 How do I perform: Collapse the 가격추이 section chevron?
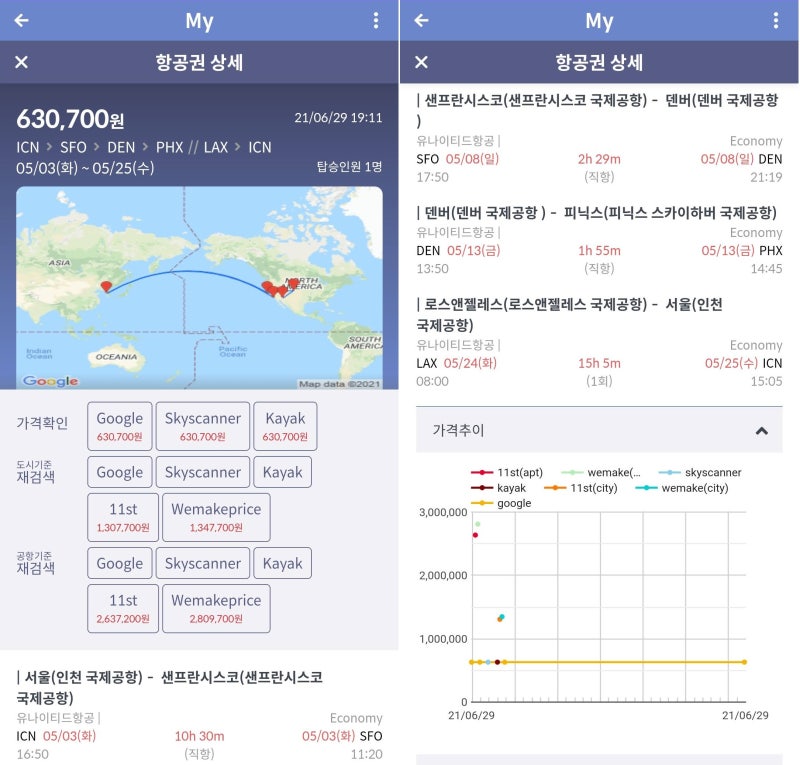[x=762, y=431]
